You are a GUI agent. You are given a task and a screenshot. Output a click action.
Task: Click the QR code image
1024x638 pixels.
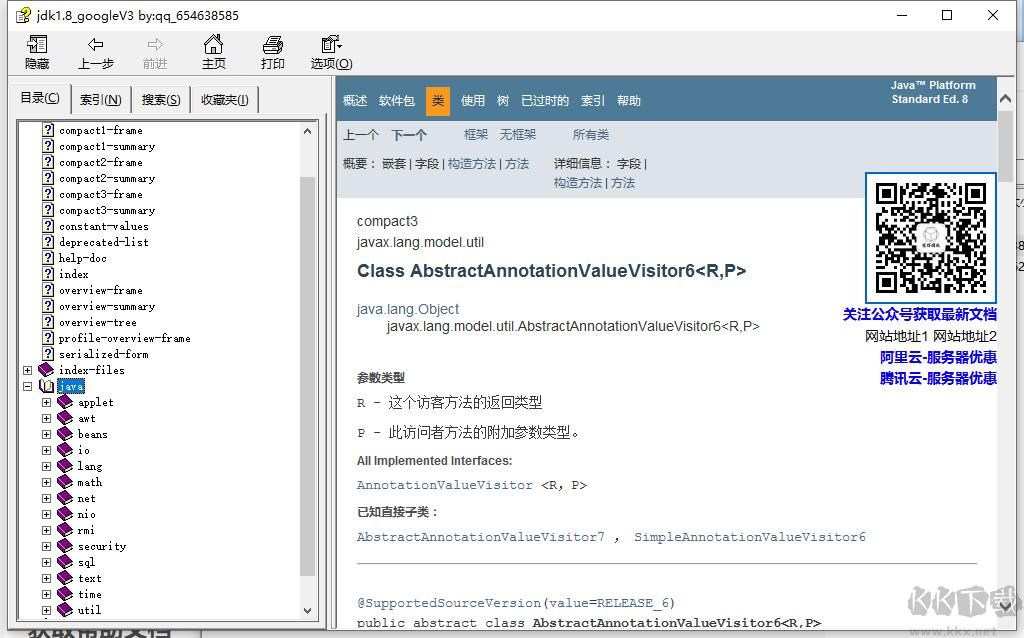[931, 238]
